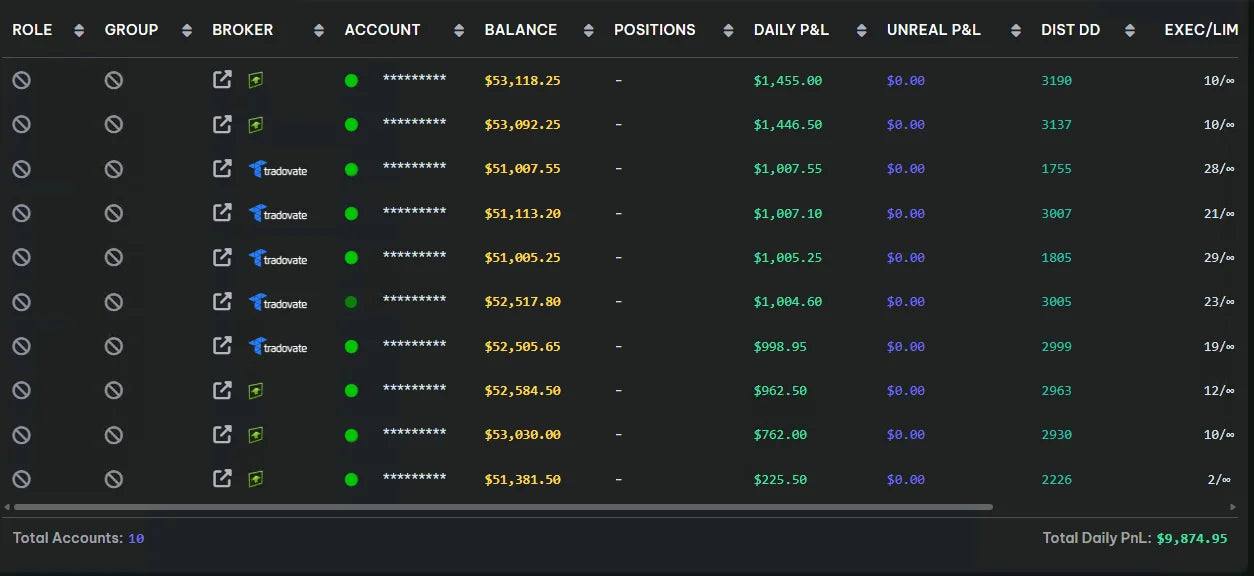The width and height of the screenshot is (1254, 576).
Task: Open external link for $53,092.25 account
Action: (223, 124)
